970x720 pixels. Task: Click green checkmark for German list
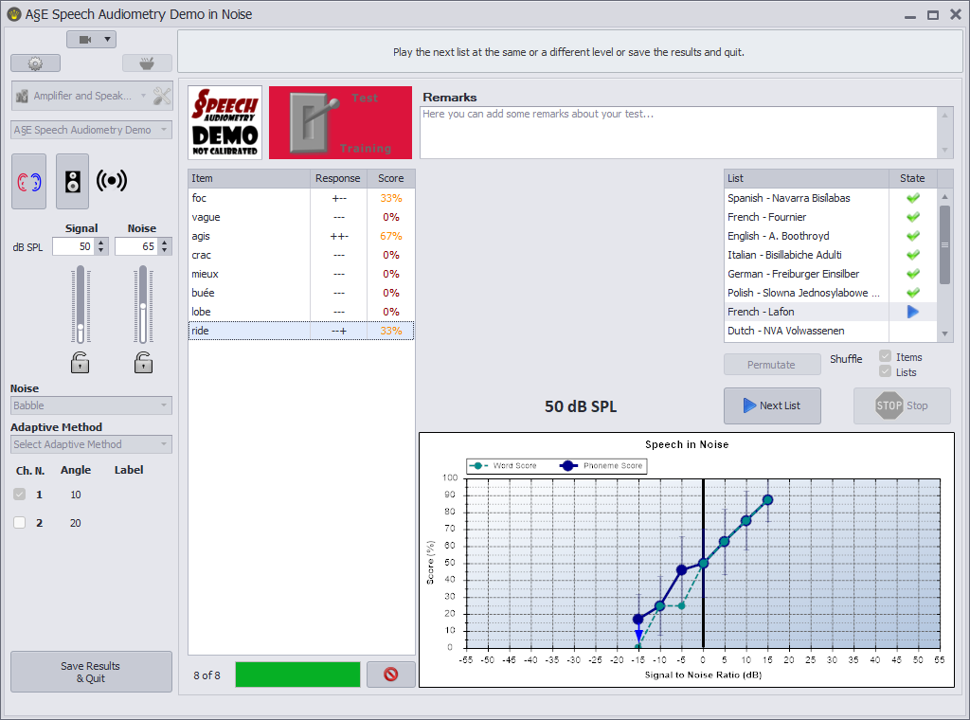(913, 274)
